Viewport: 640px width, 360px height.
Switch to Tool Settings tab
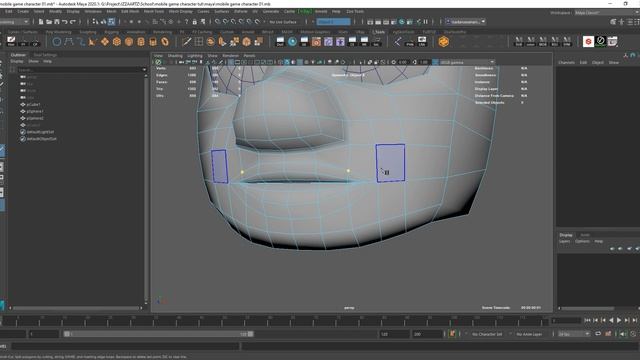tap(45, 55)
